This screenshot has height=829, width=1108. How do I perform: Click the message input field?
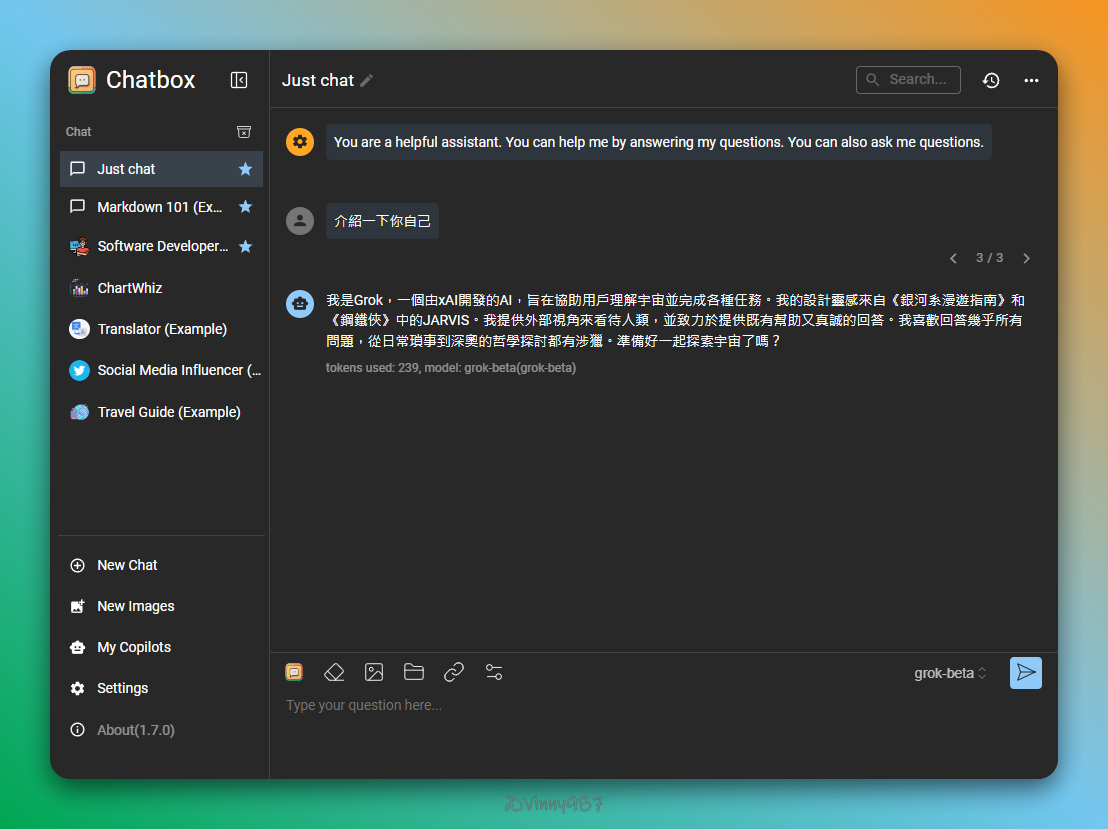click(x=640, y=706)
